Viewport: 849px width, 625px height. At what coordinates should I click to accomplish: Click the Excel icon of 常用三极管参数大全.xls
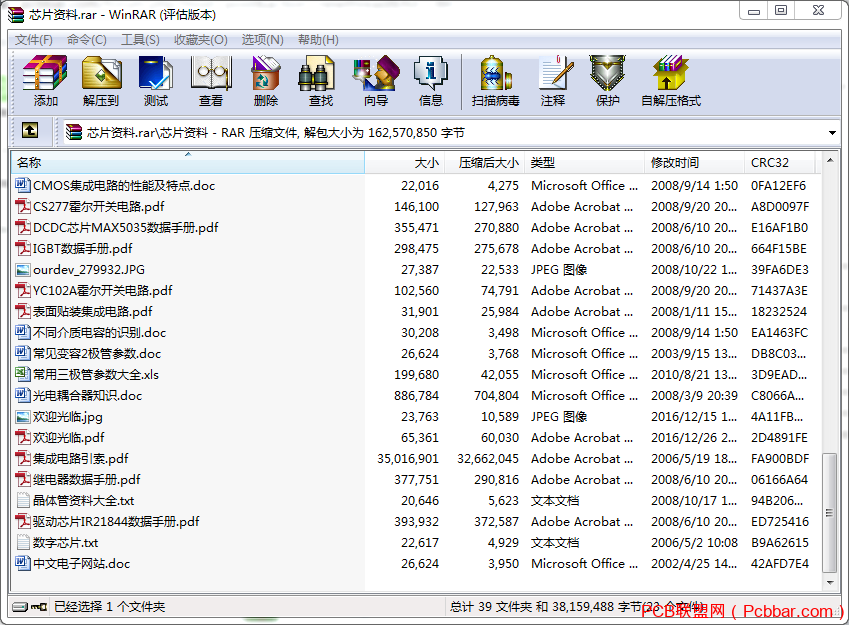coord(23,374)
